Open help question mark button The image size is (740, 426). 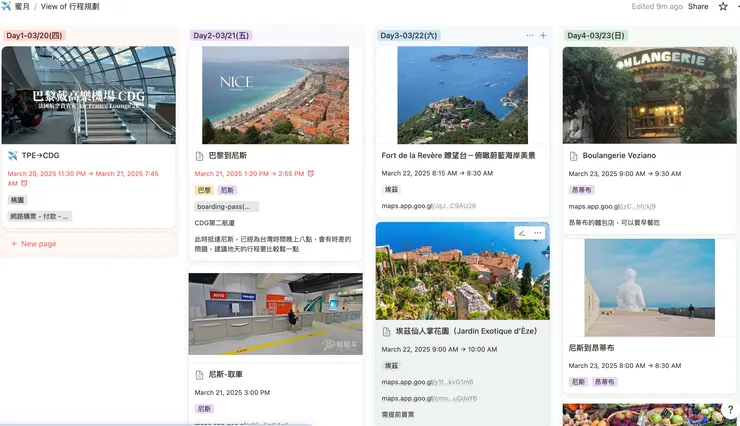[730, 410]
